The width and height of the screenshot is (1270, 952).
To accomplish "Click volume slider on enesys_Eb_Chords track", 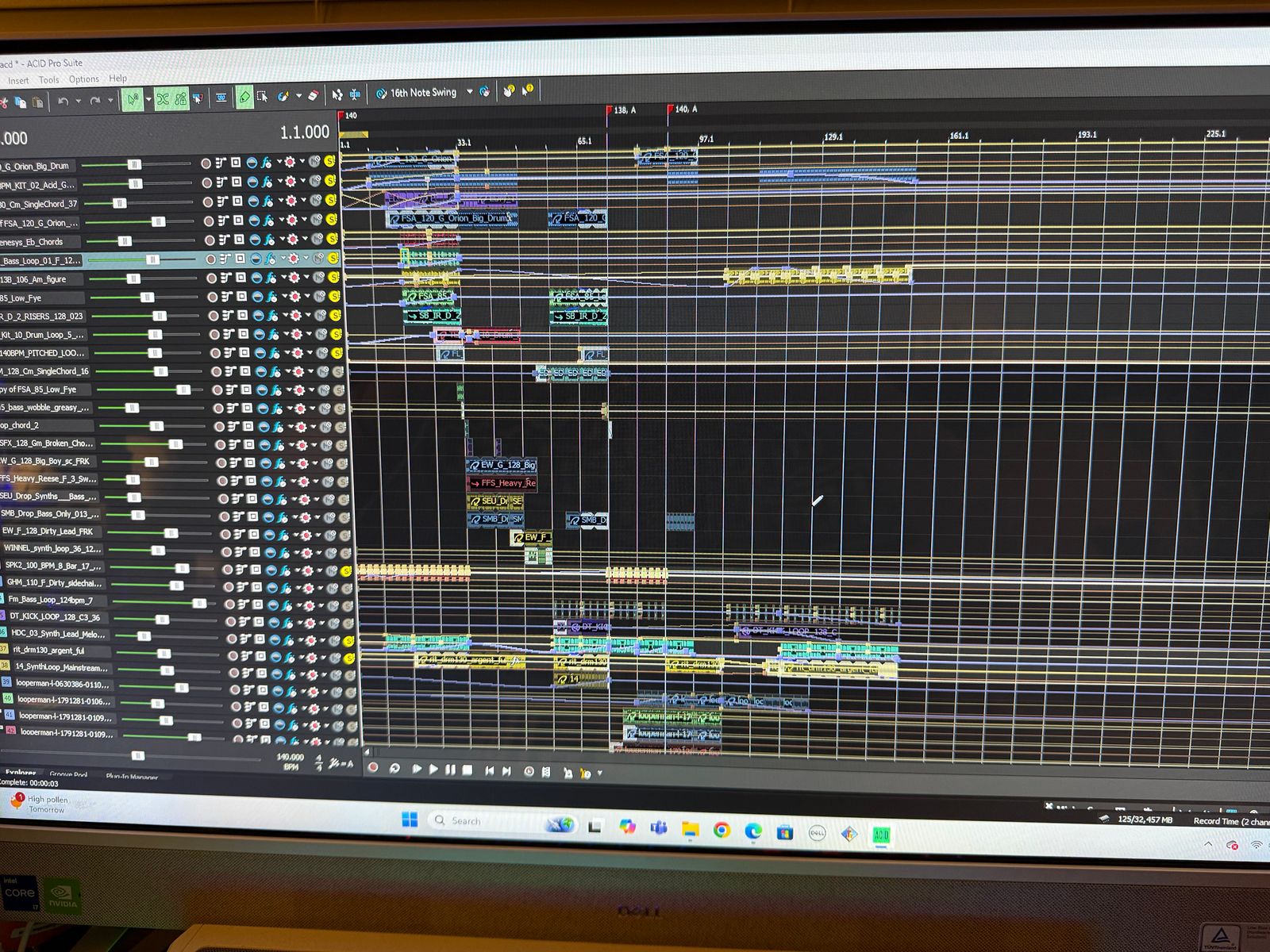I will 125,241.
